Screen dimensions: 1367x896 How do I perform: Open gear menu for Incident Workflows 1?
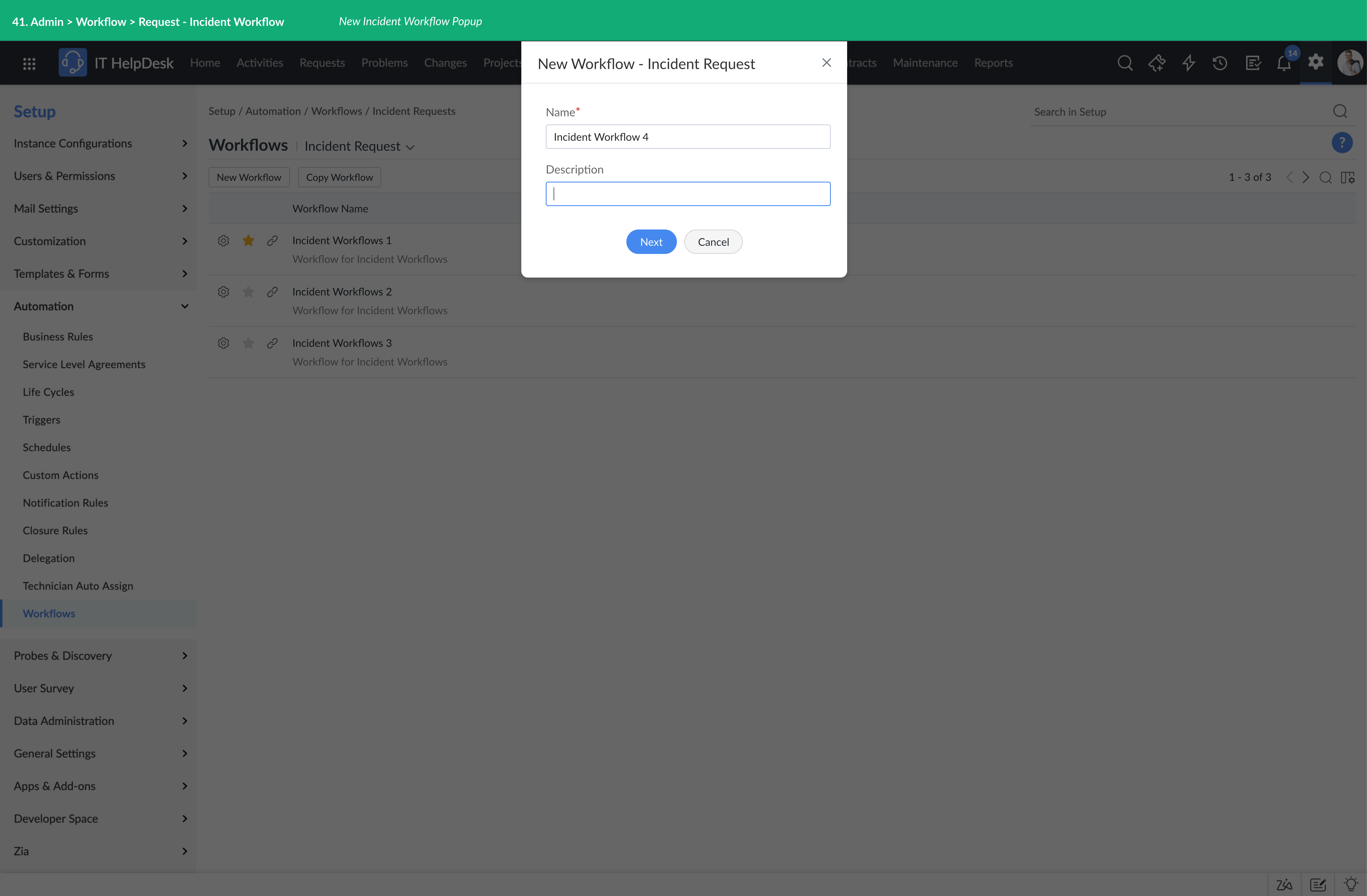[223, 241]
